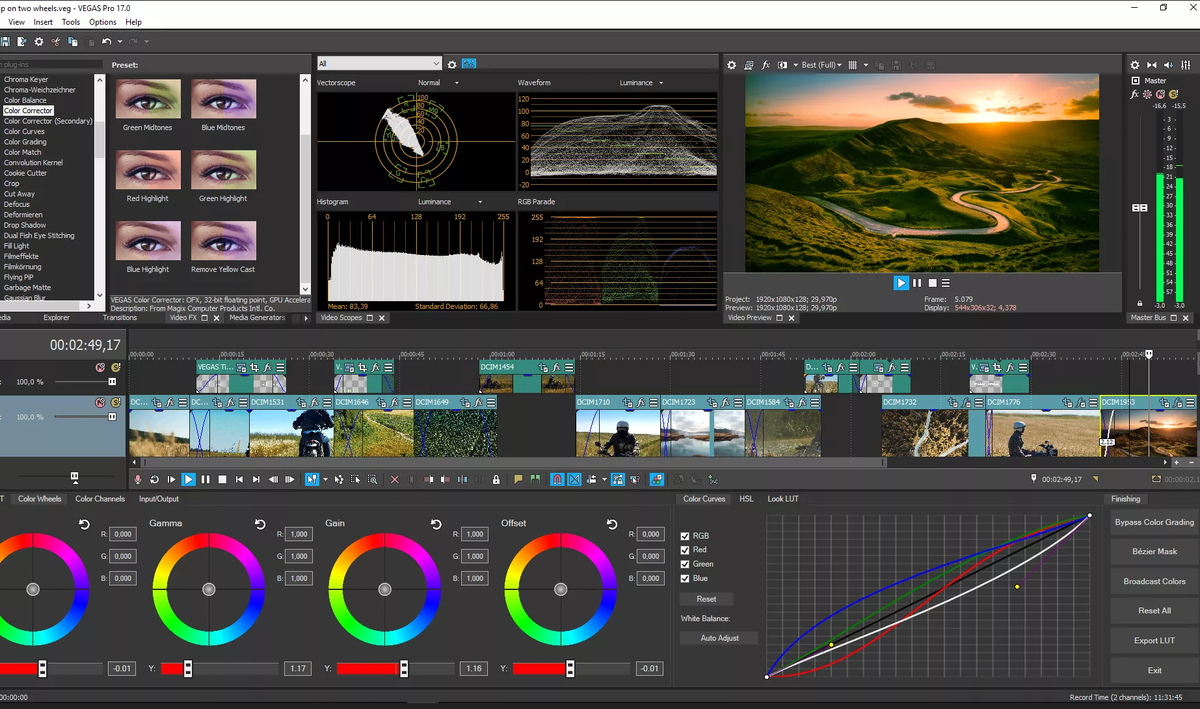The height and width of the screenshot is (709, 1200).
Task: Open Waveform Luminance dropdown
Action: tap(662, 83)
